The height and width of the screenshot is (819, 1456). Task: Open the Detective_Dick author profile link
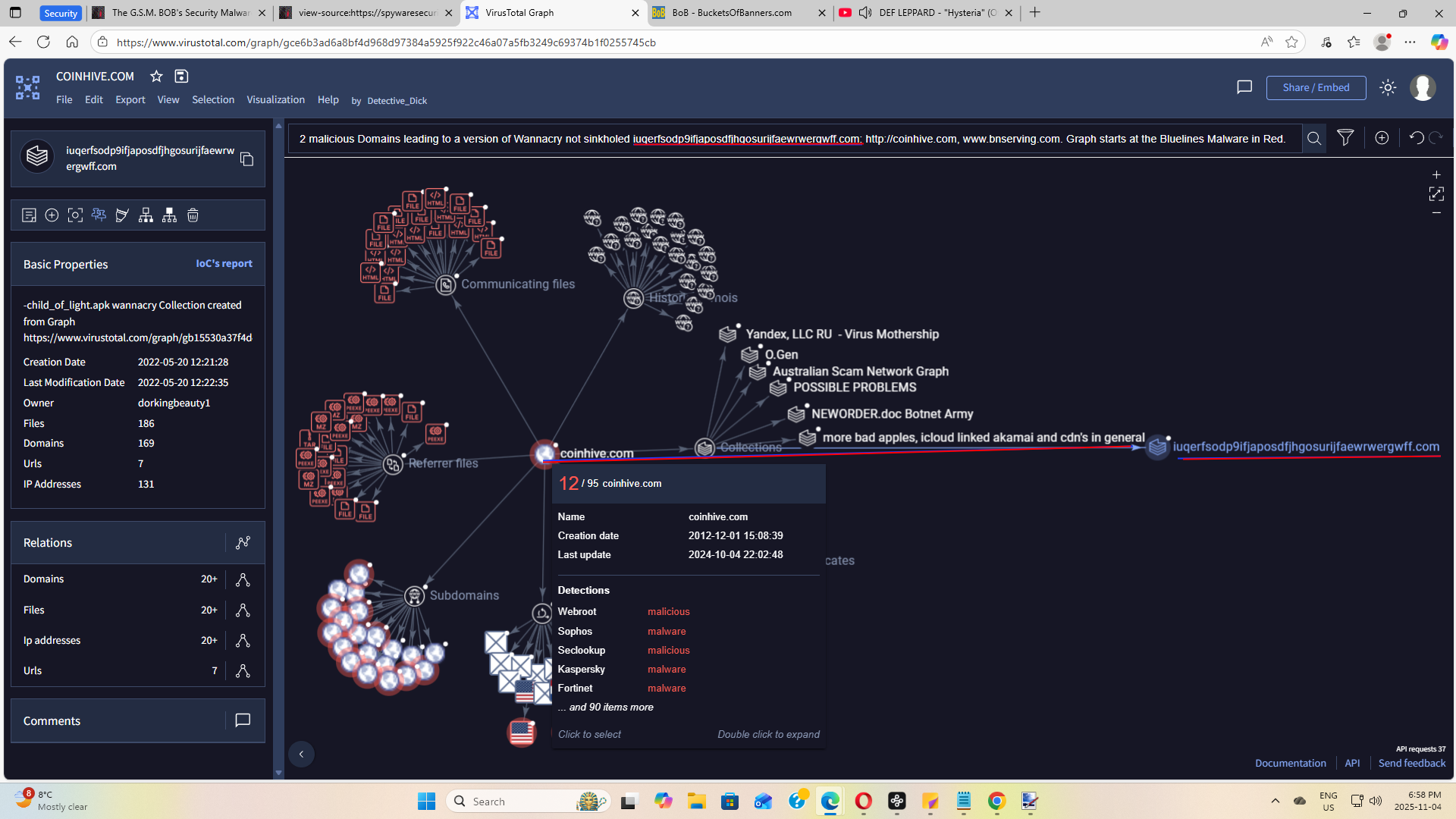pyautogui.click(x=397, y=100)
